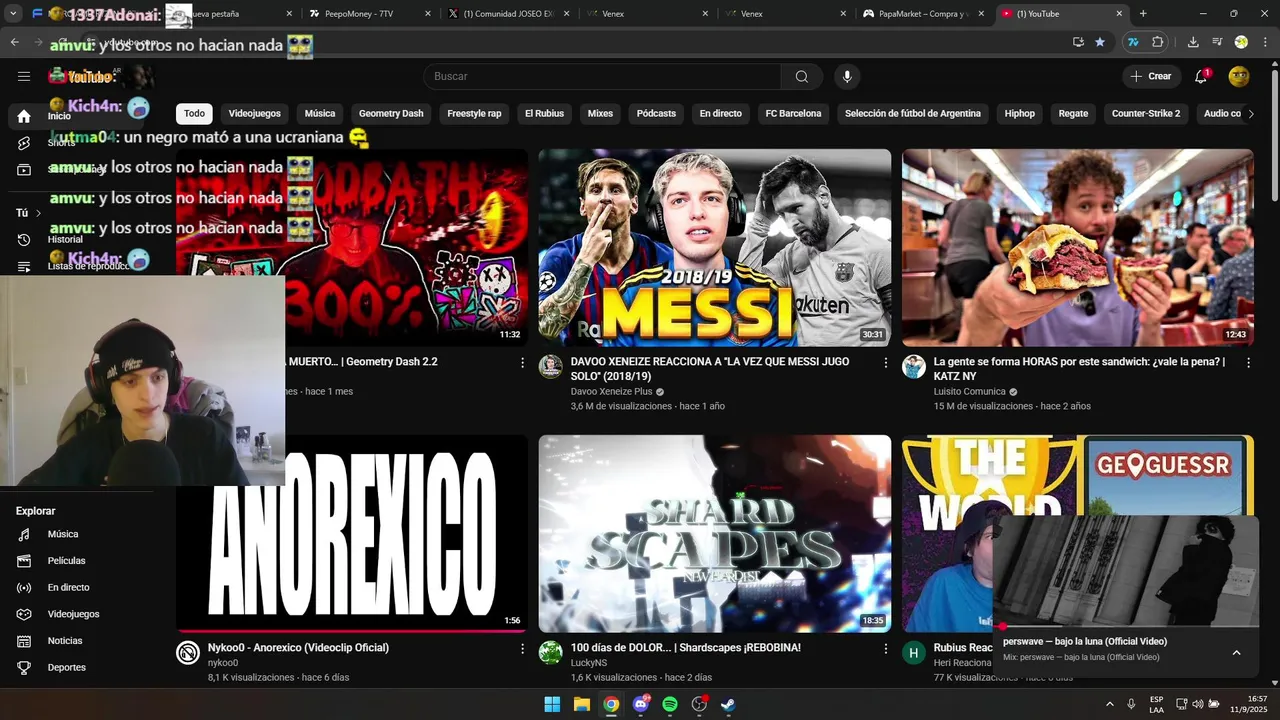Open the Katz sandwich video thumbnail
Screen dimensions: 1280x720
coord(1078,248)
